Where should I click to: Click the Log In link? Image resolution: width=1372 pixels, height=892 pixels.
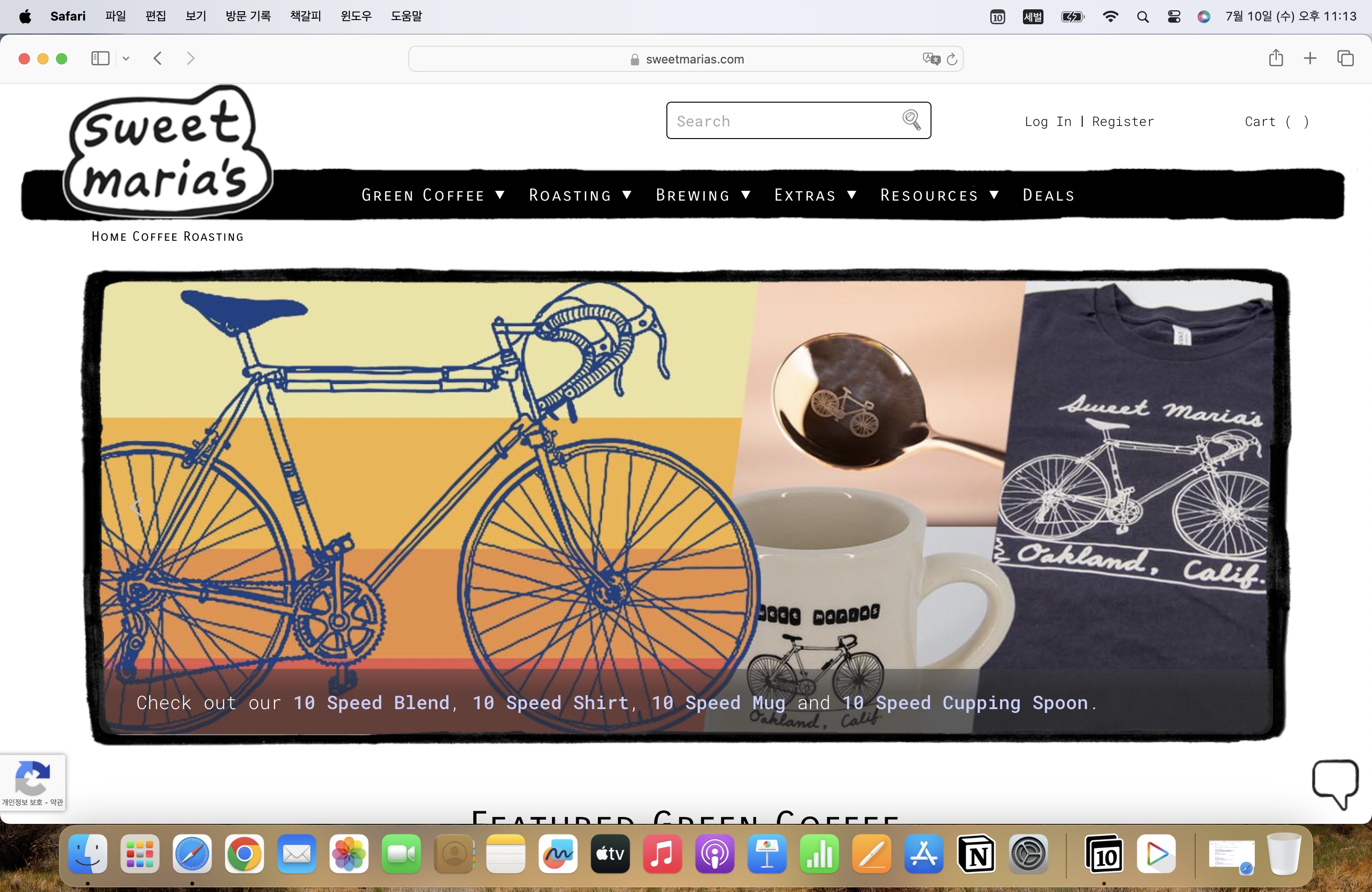coord(1048,122)
